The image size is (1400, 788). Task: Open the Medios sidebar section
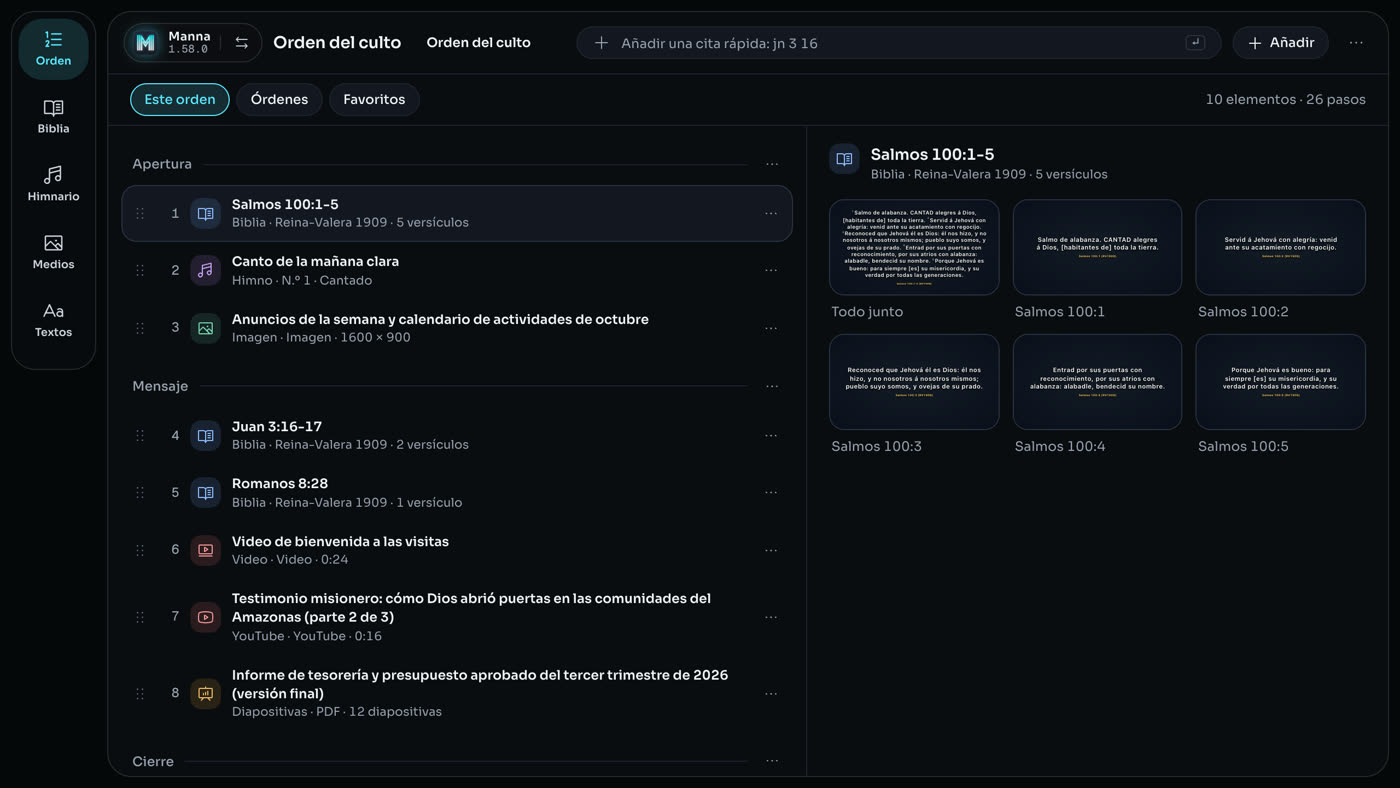click(x=53, y=252)
